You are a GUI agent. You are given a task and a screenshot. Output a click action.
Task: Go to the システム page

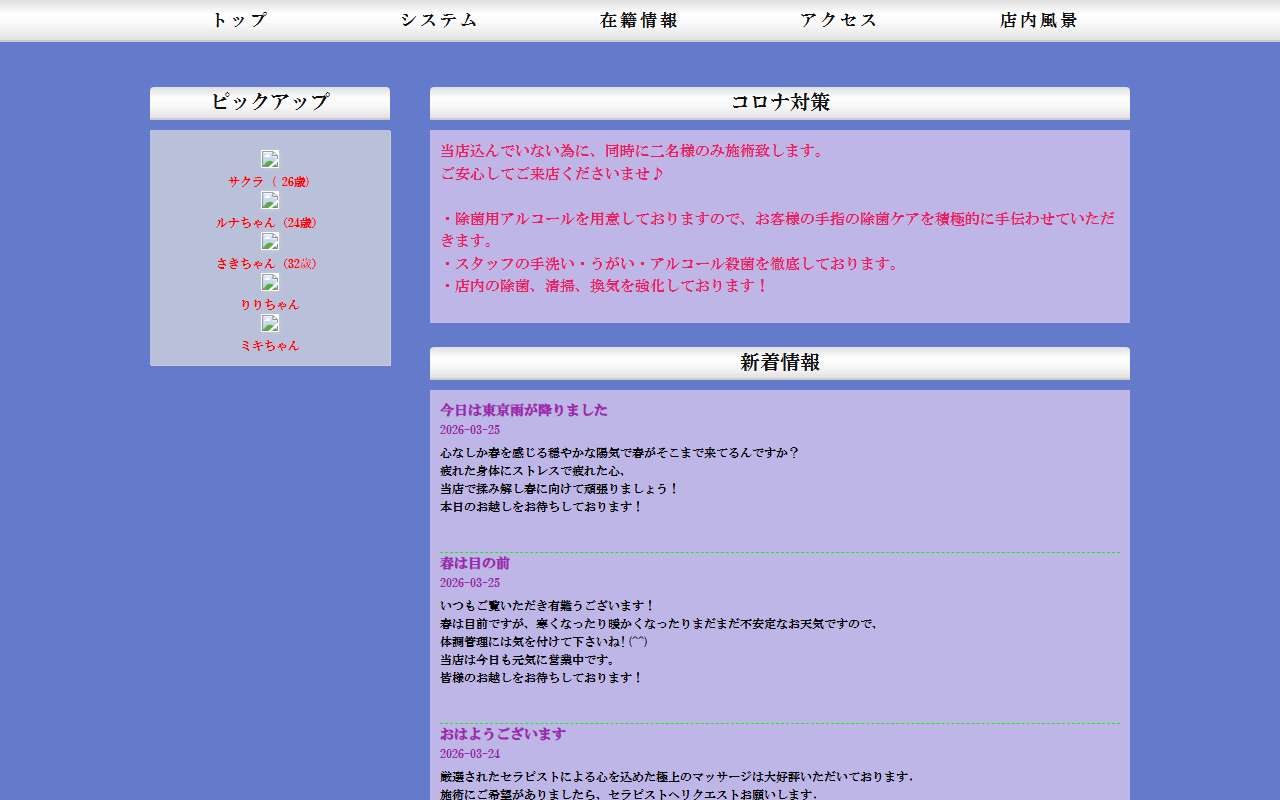coord(439,20)
